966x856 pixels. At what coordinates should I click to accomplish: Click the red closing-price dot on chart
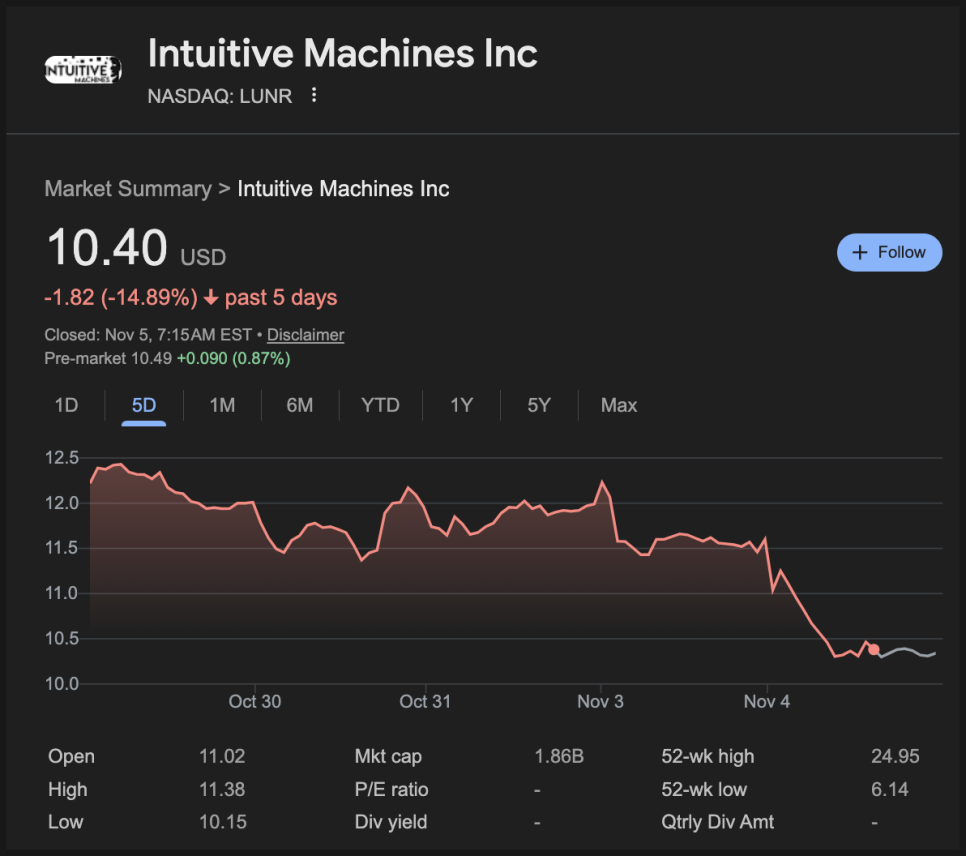[874, 650]
